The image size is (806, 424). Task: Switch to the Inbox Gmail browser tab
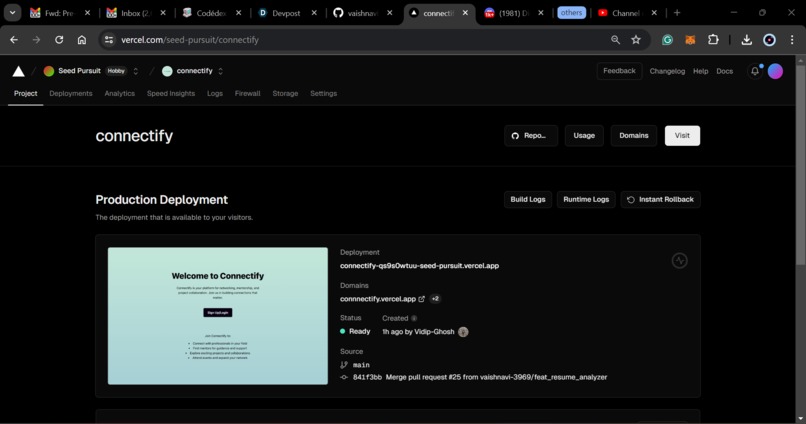click(x=136, y=13)
